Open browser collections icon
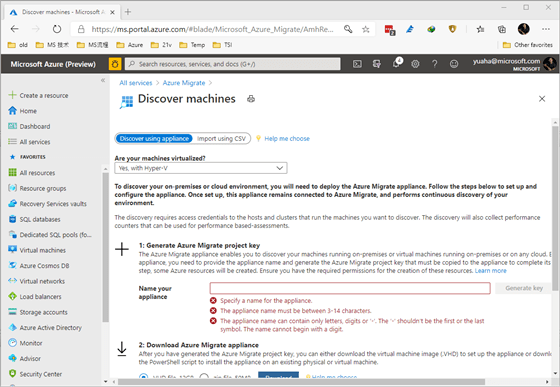 click(502, 29)
